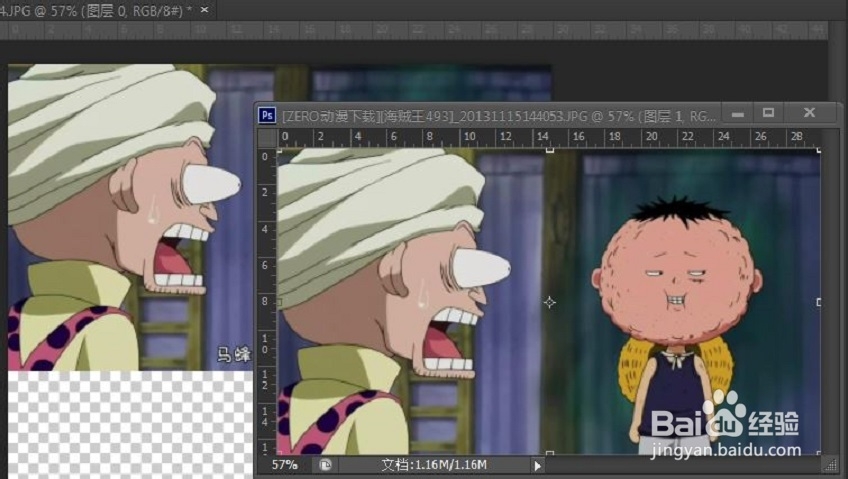Click the bottom-center transform handle
848x479 pixels.
(x=549, y=453)
